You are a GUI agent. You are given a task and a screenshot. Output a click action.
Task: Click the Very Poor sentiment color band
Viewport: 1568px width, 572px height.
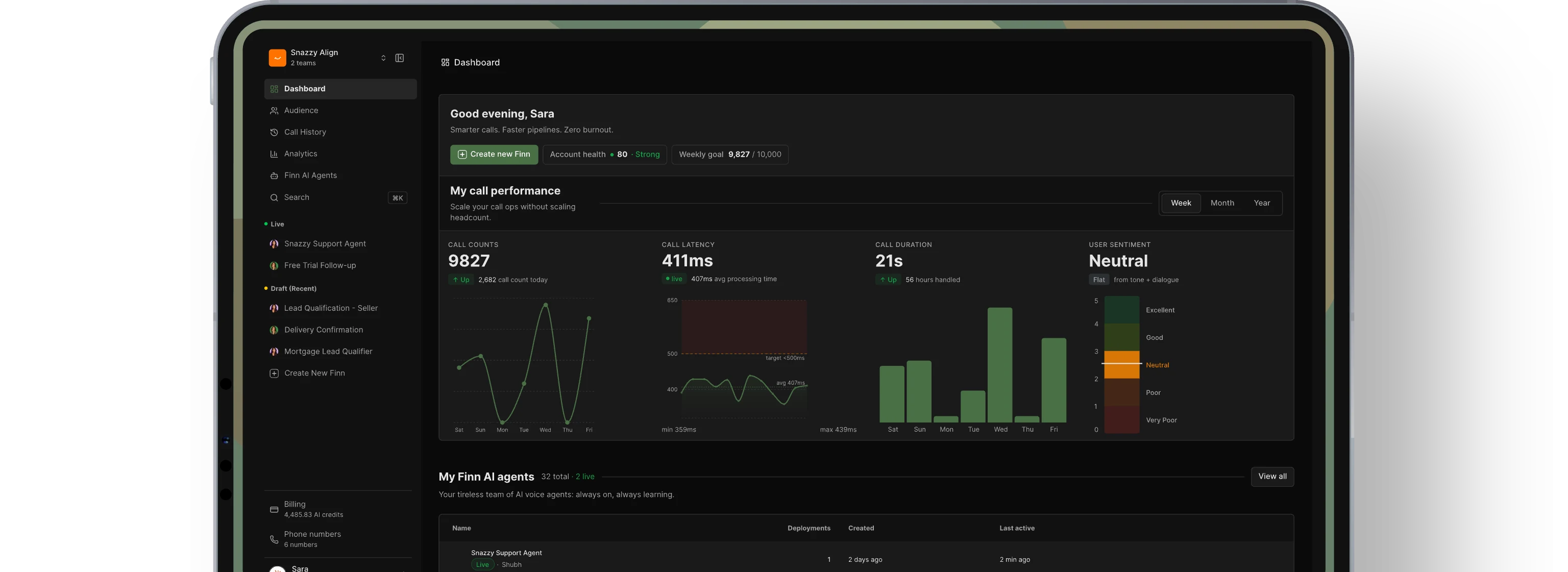(x=1122, y=420)
